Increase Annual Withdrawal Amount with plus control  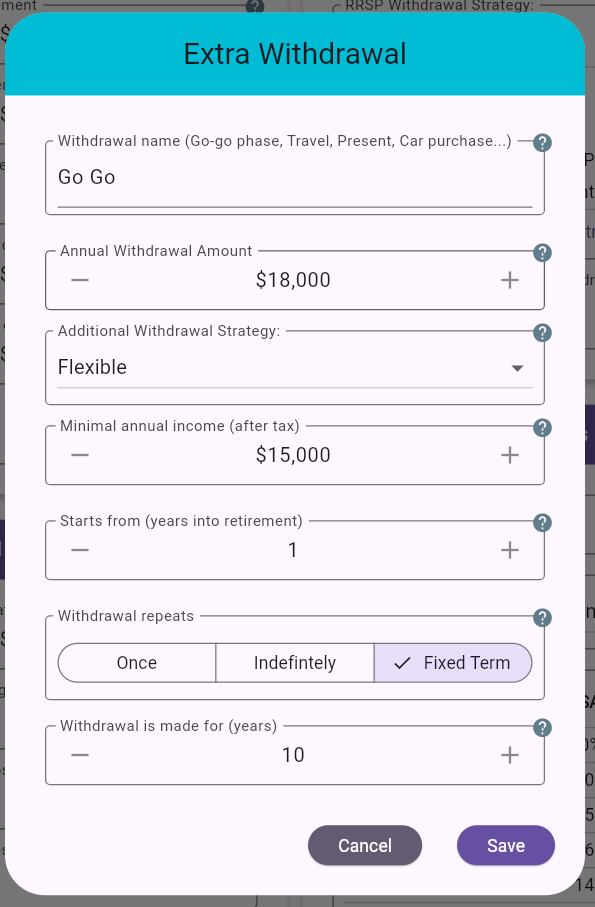(x=509, y=280)
